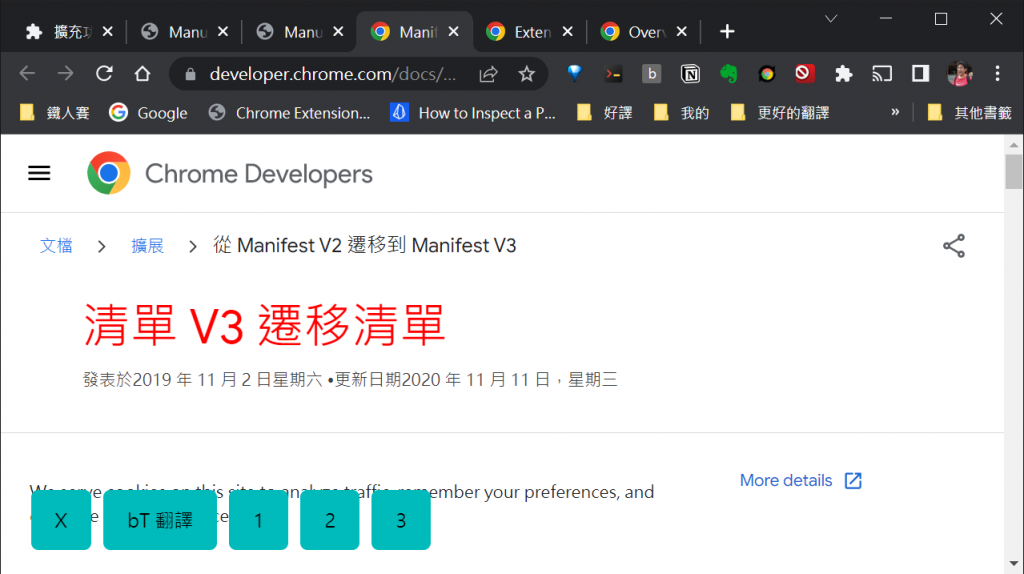Image resolution: width=1024 pixels, height=574 pixels.
Task: Open the blue gem extension
Action: [x=575, y=74]
